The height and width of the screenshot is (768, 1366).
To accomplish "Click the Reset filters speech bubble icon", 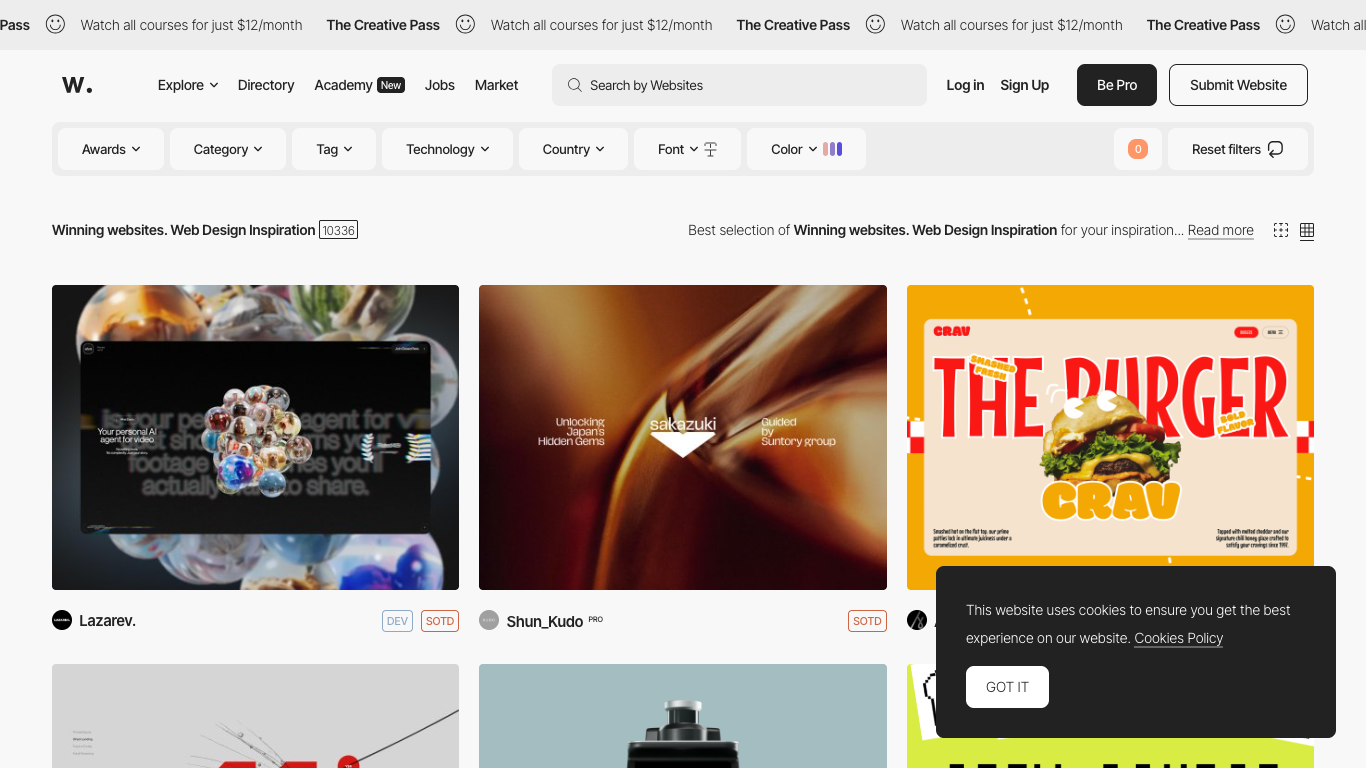I will coord(1275,149).
